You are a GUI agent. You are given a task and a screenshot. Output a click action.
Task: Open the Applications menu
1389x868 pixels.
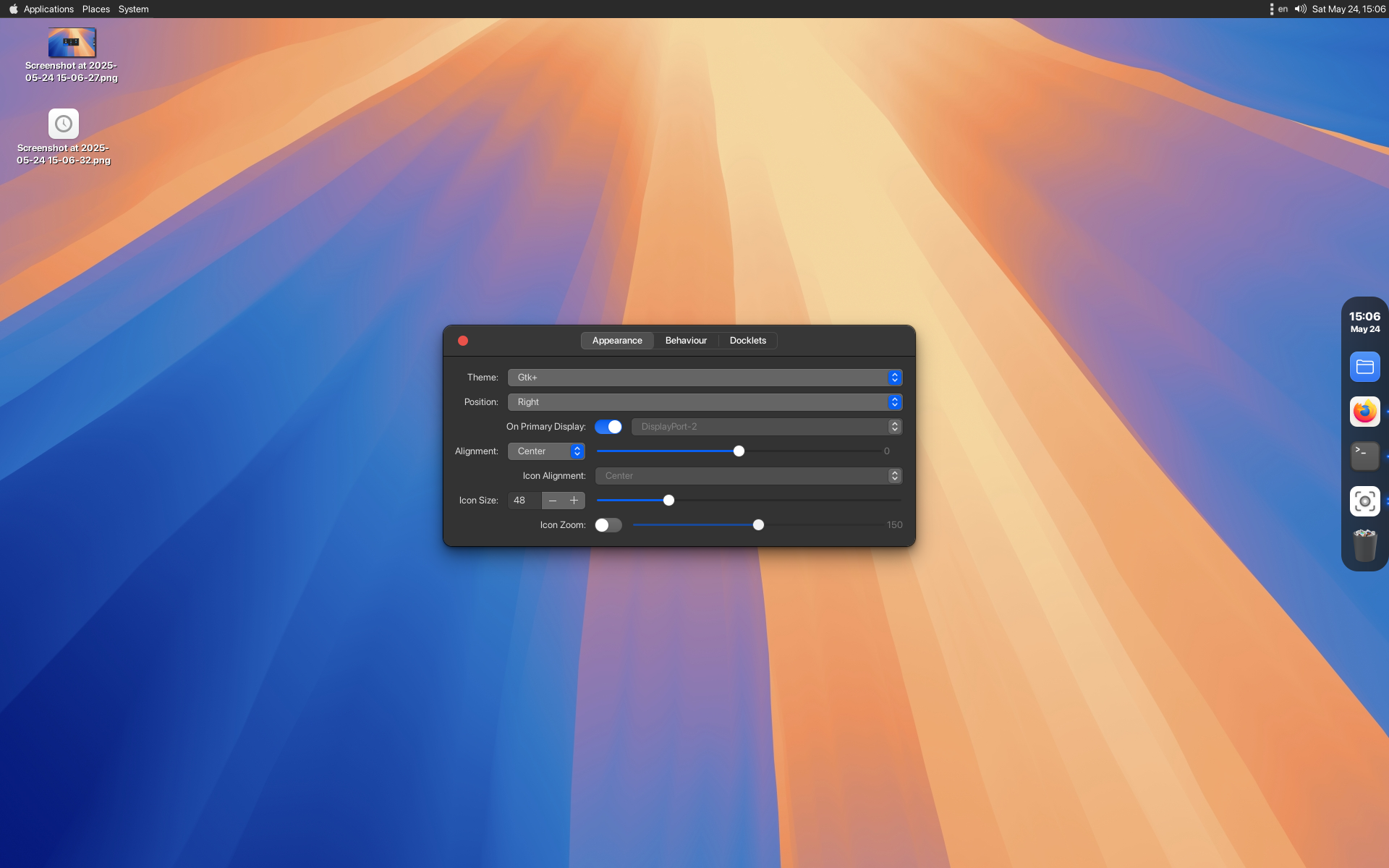click(x=48, y=9)
